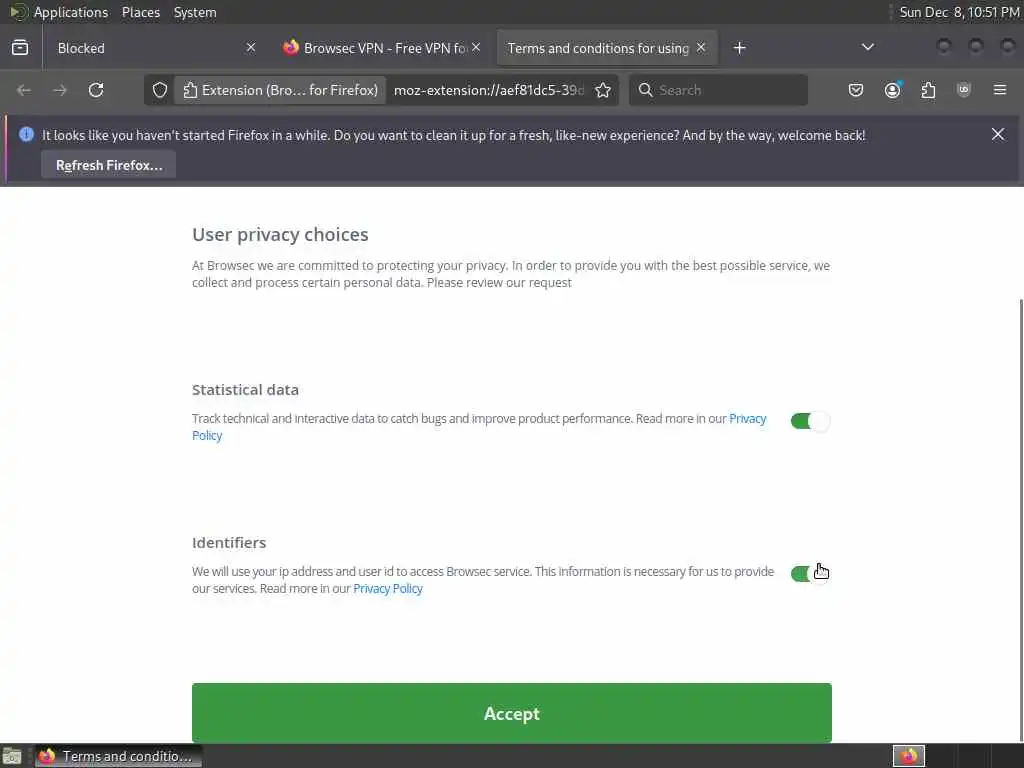The height and width of the screenshot is (768, 1024).
Task: Open the Places menu
Action: [x=140, y=12]
